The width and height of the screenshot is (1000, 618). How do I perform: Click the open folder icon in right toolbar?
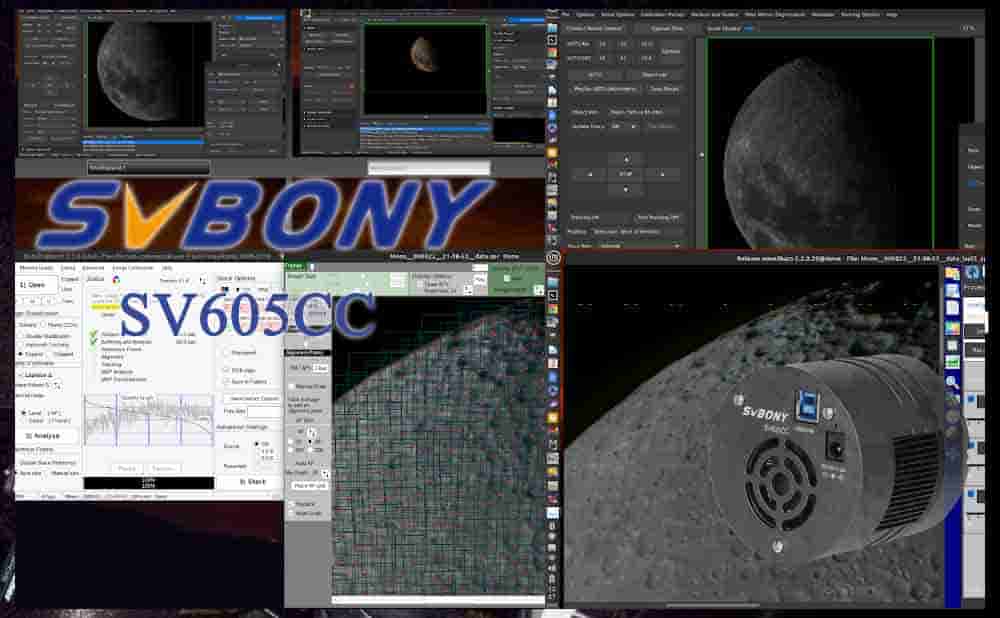pos(952,273)
